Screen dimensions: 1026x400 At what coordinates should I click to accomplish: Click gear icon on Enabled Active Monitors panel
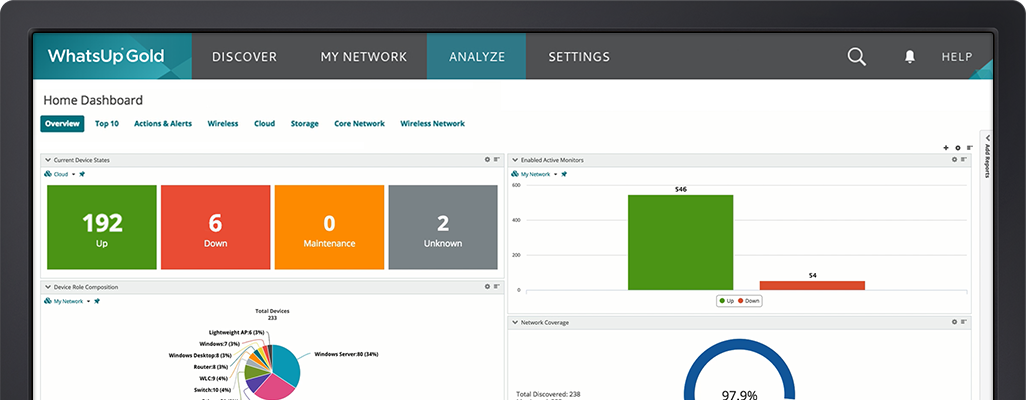click(x=955, y=160)
